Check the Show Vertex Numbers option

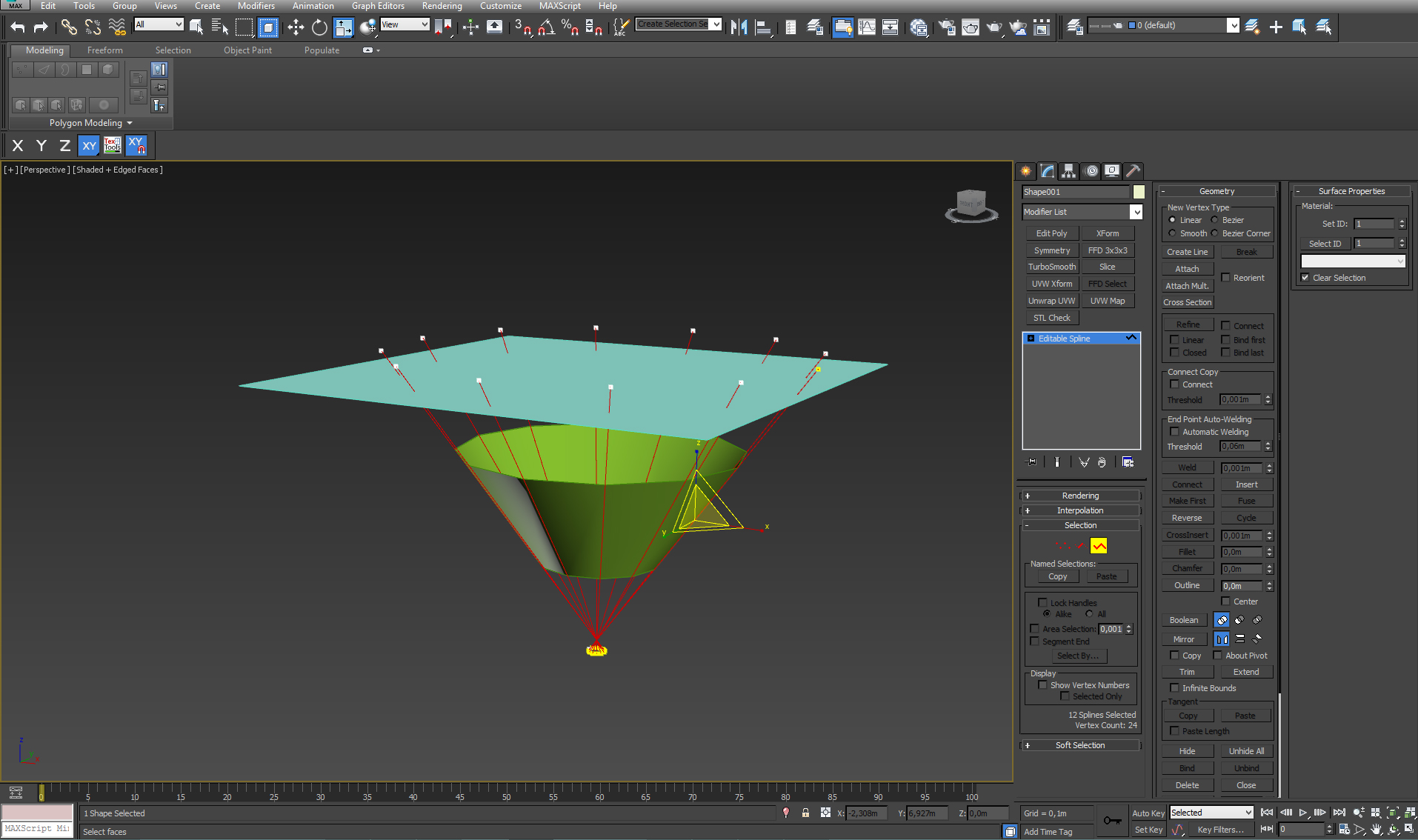[x=1042, y=685]
